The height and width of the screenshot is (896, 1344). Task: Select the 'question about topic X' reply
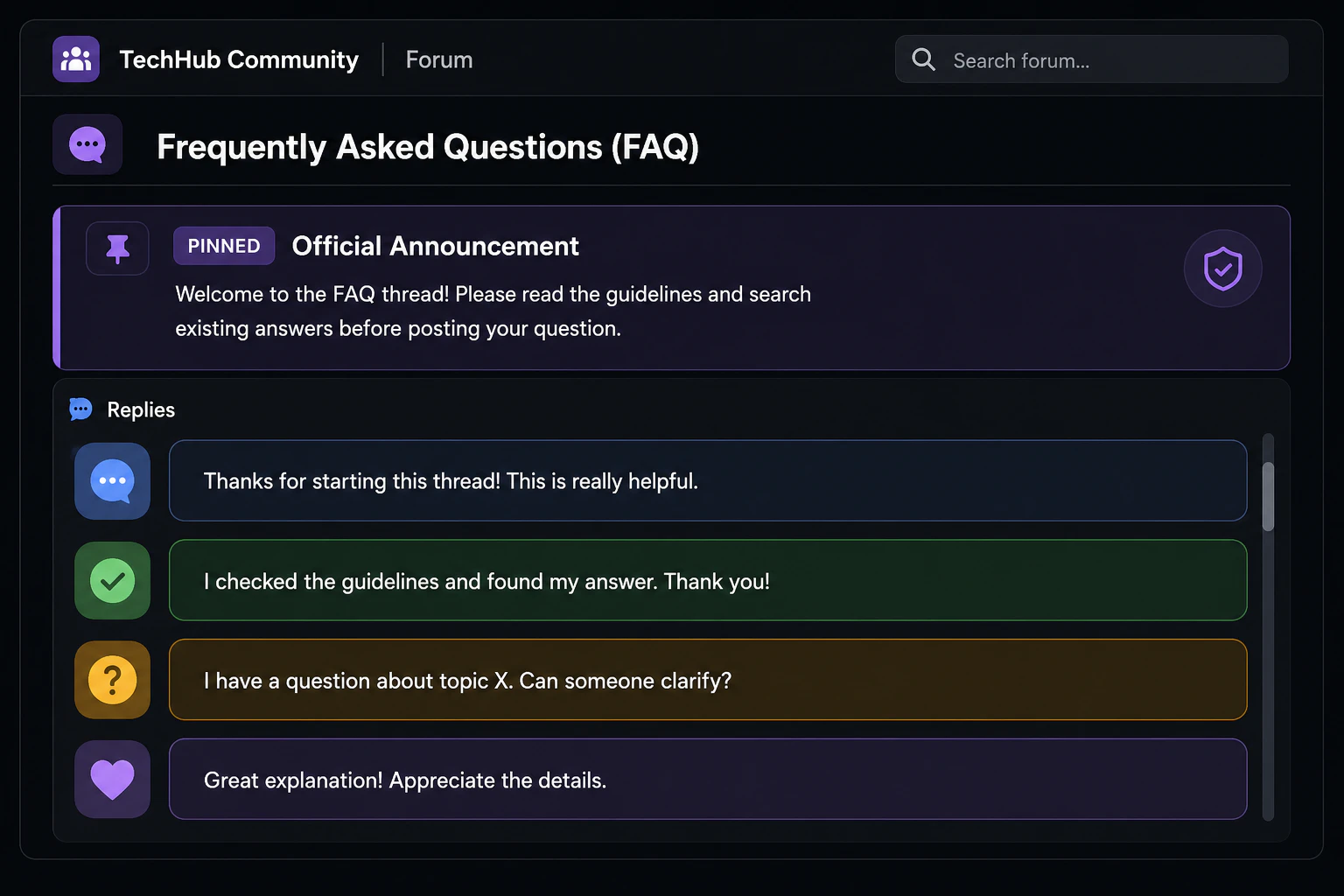click(x=708, y=680)
